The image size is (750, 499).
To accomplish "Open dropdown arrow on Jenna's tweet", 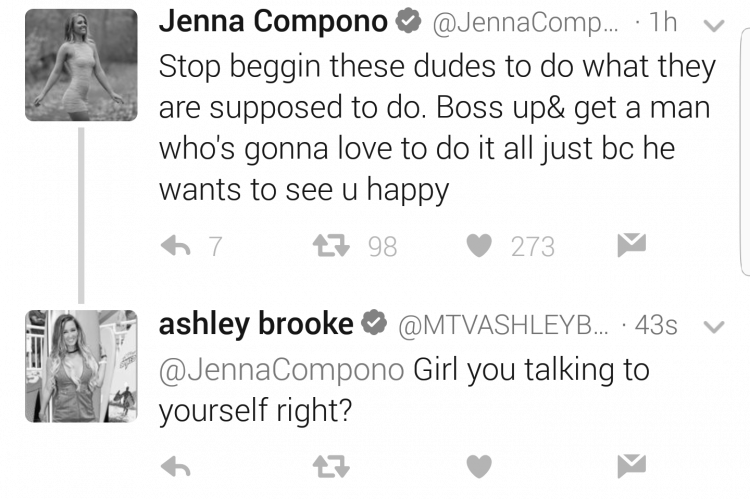I will click(714, 25).
